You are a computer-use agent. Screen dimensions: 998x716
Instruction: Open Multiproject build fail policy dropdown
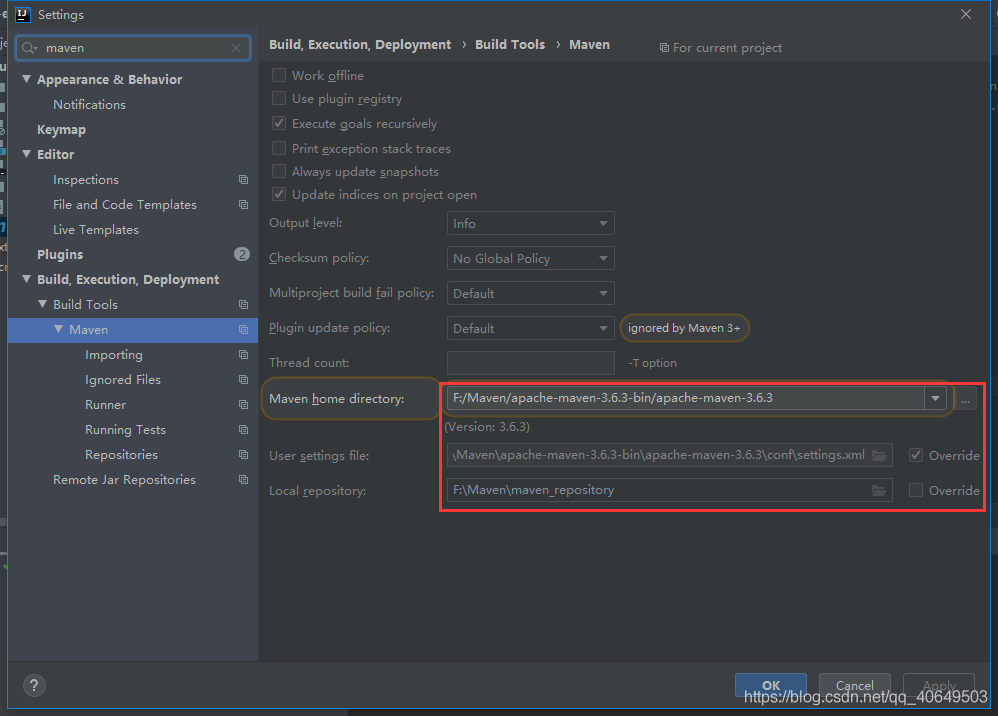pyautogui.click(x=531, y=293)
